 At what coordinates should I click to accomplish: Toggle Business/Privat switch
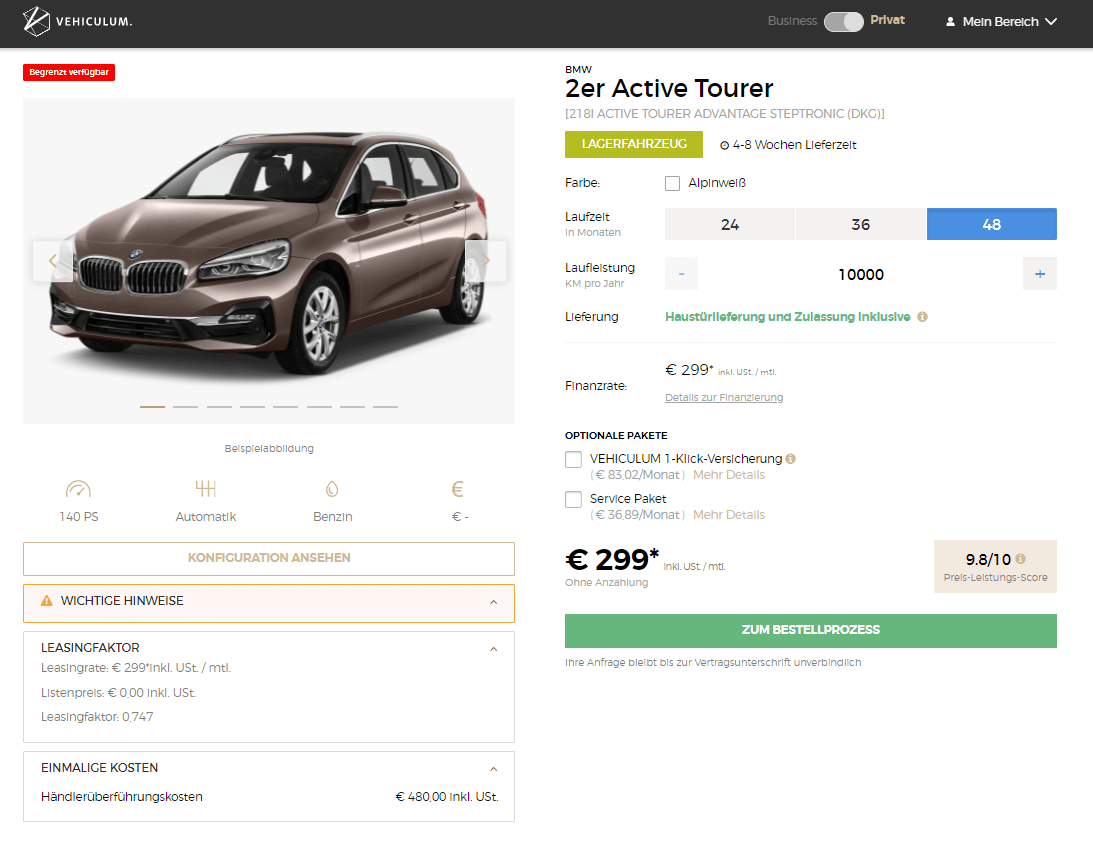(843, 22)
